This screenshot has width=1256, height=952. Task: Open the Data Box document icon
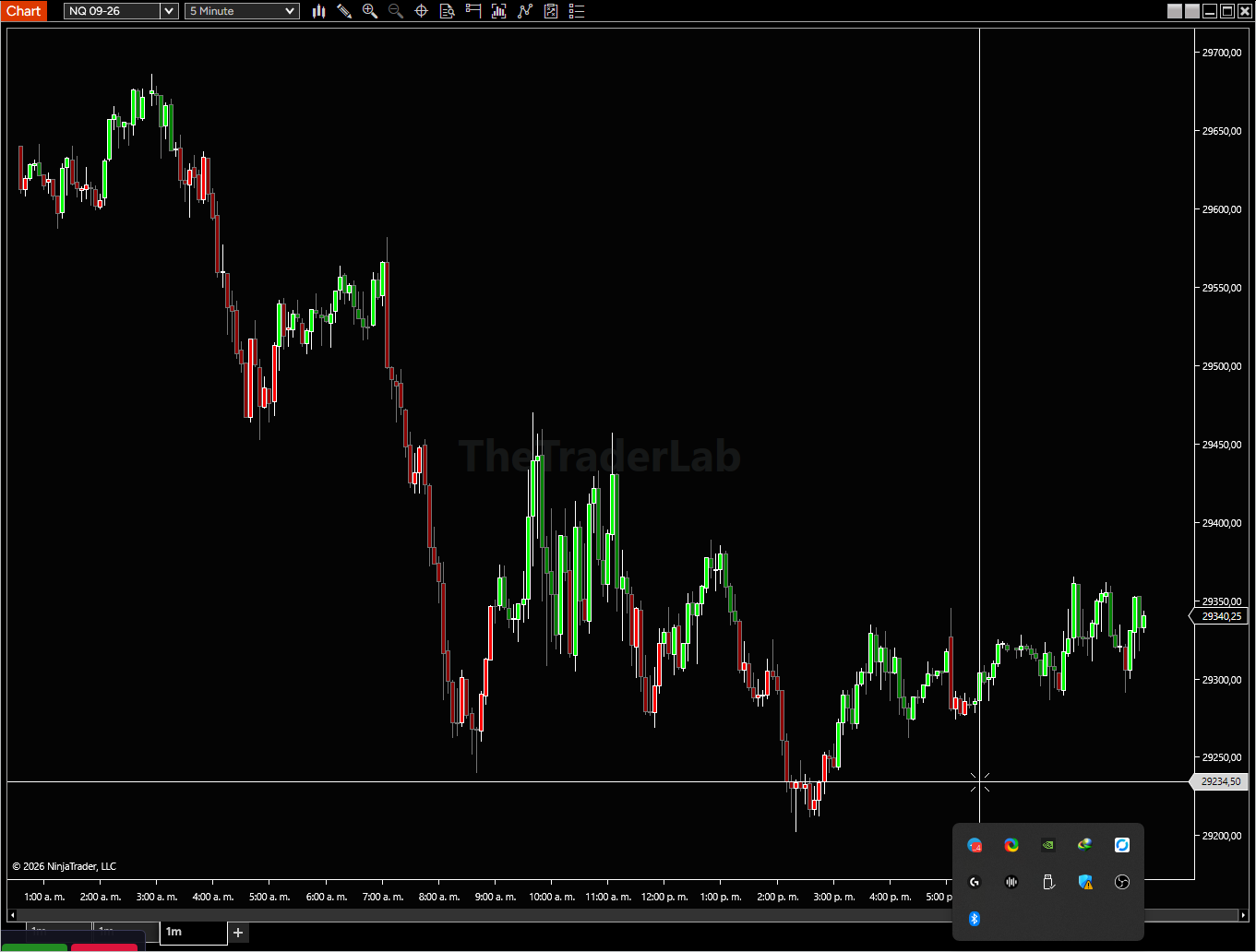click(448, 11)
